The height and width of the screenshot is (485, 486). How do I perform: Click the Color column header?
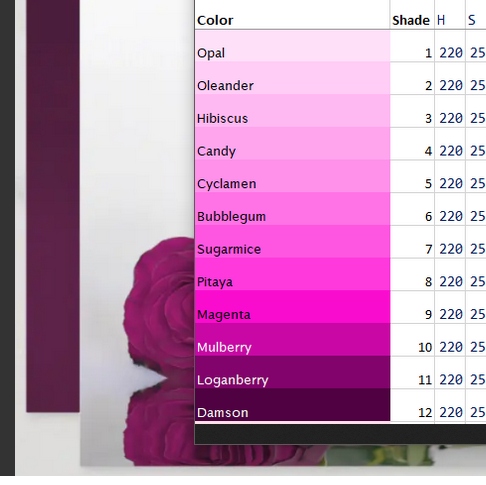[x=215, y=20]
